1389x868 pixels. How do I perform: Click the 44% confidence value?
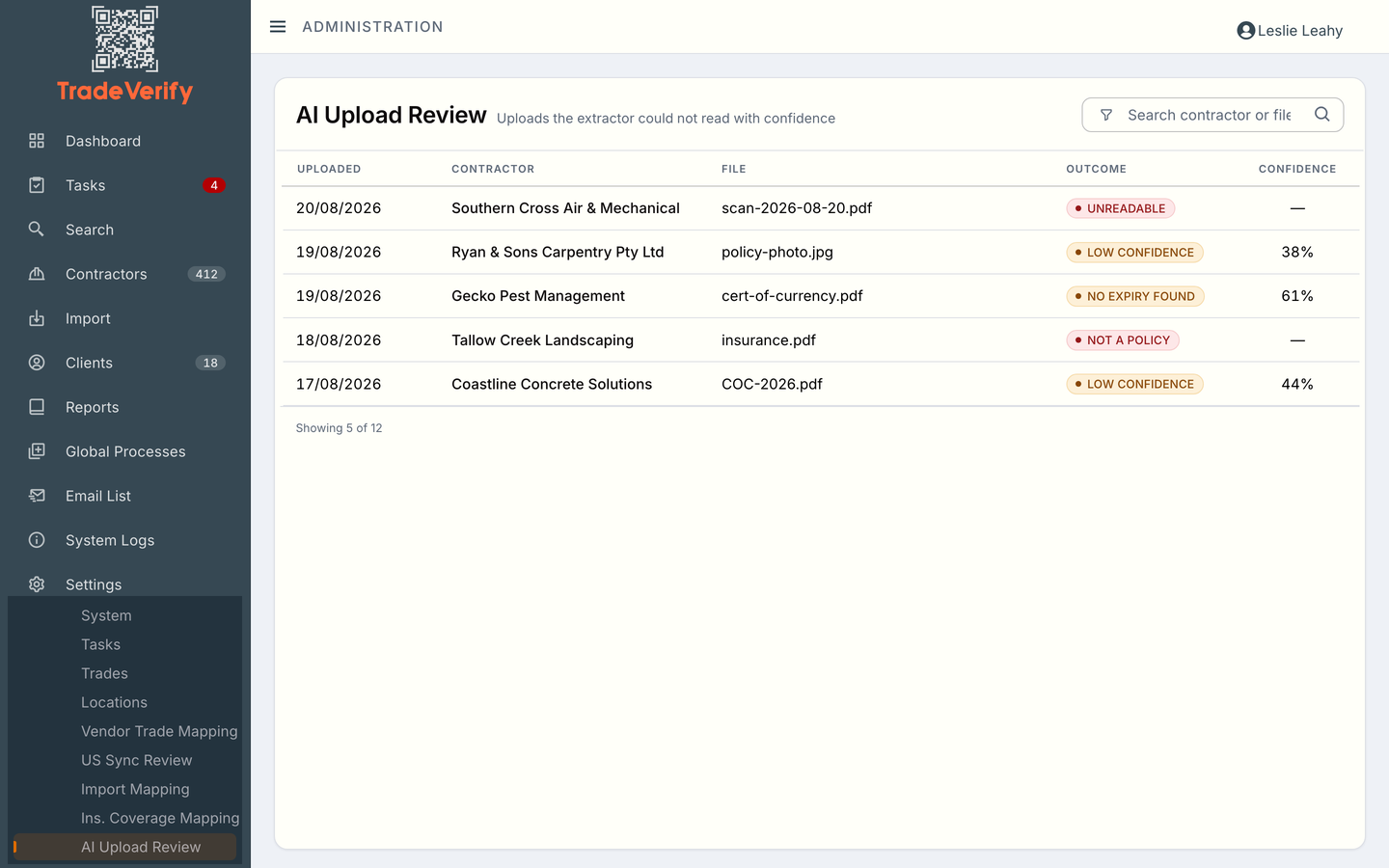(1297, 384)
